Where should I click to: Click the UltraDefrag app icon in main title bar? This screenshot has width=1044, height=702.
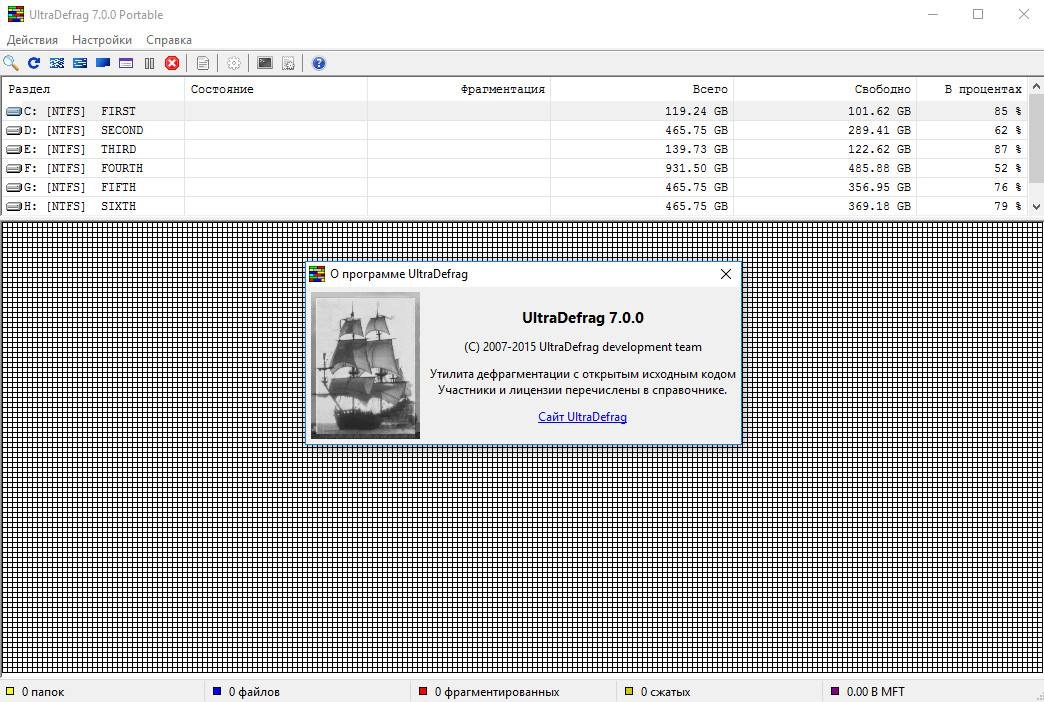pyautogui.click(x=15, y=14)
